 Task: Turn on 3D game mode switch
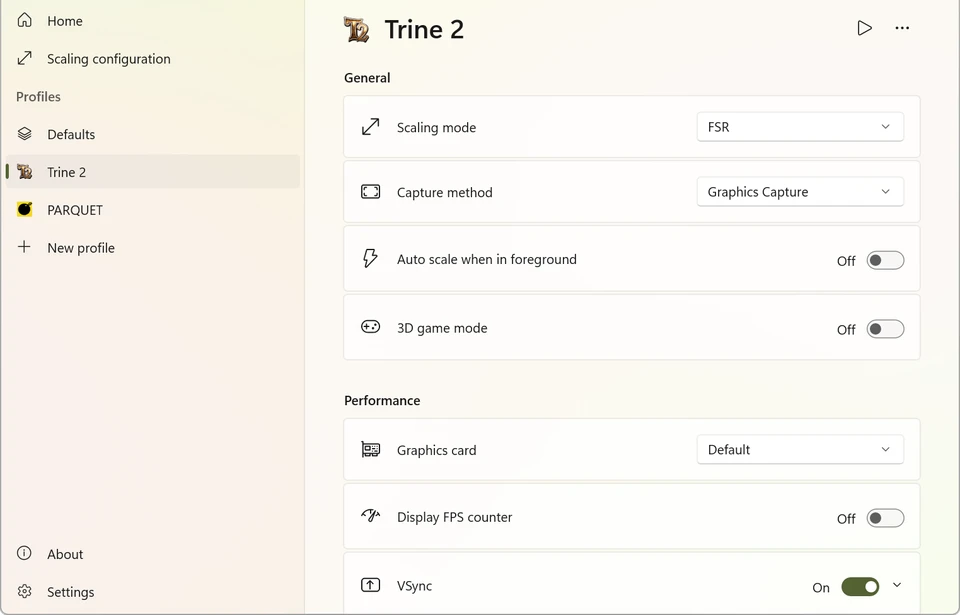pyautogui.click(x=885, y=329)
